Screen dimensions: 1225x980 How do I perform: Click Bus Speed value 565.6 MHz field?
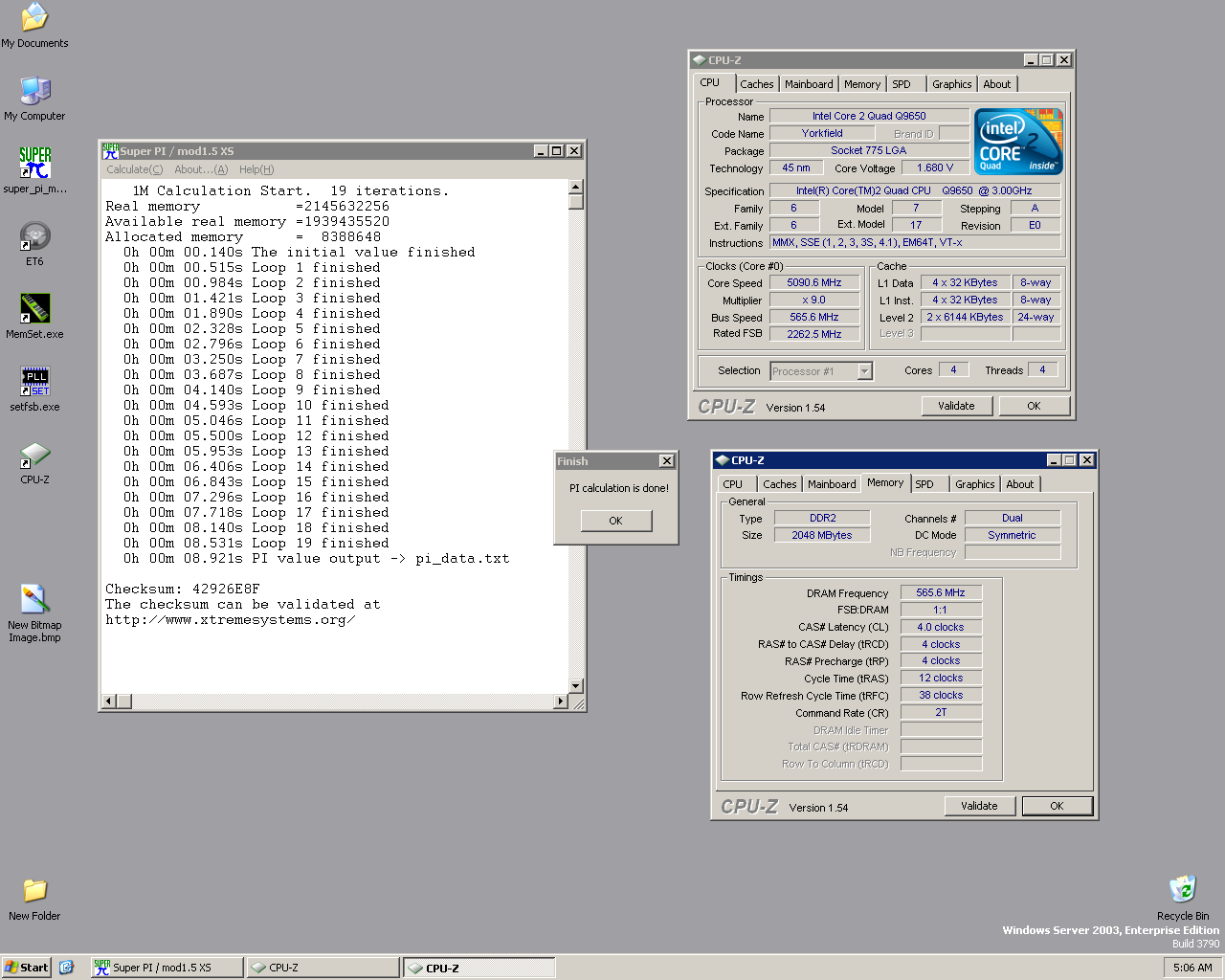click(x=814, y=318)
